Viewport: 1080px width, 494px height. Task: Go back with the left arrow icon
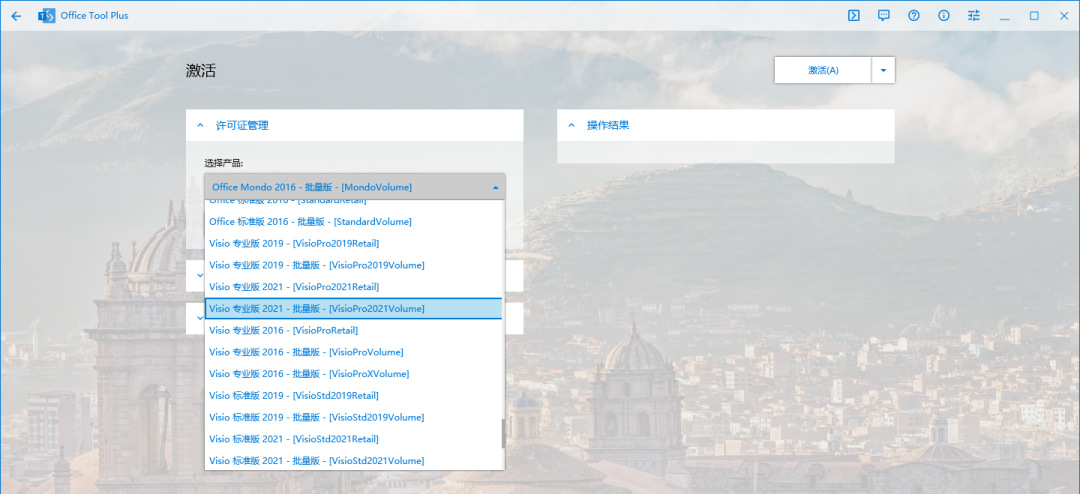(x=17, y=16)
